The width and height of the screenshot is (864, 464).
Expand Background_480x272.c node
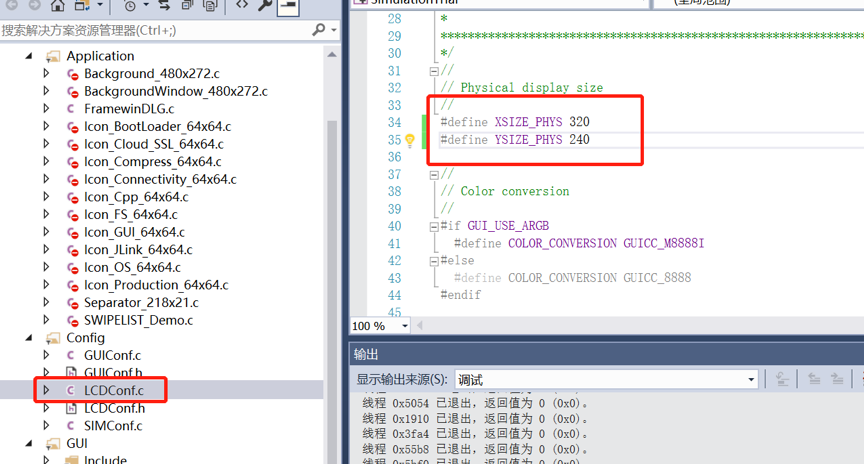(46, 73)
